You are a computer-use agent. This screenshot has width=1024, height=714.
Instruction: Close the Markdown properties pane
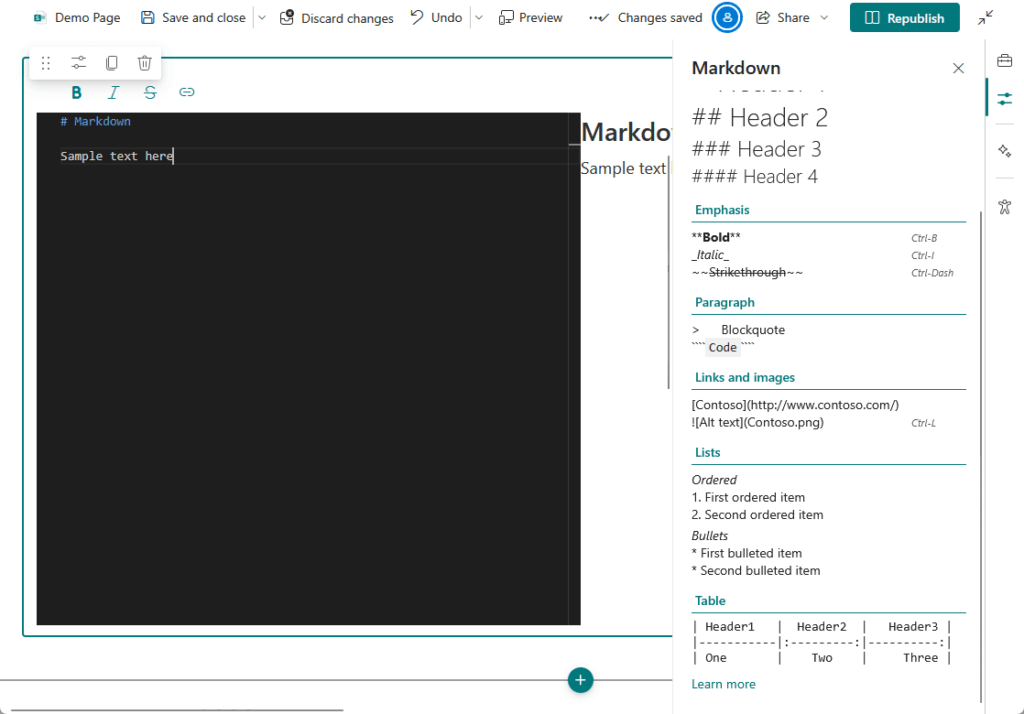tap(958, 68)
